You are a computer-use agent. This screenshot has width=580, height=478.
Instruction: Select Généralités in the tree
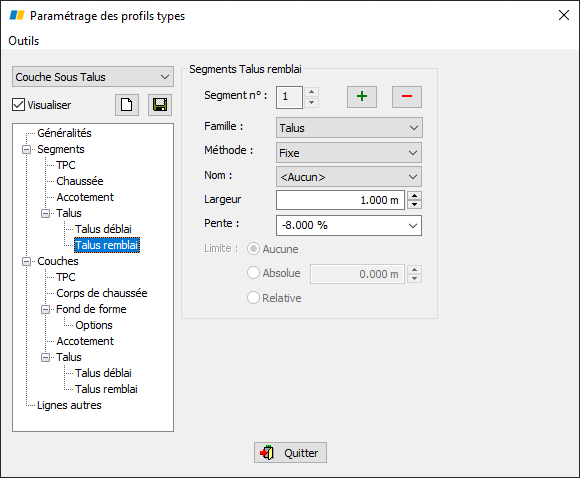click(64, 133)
